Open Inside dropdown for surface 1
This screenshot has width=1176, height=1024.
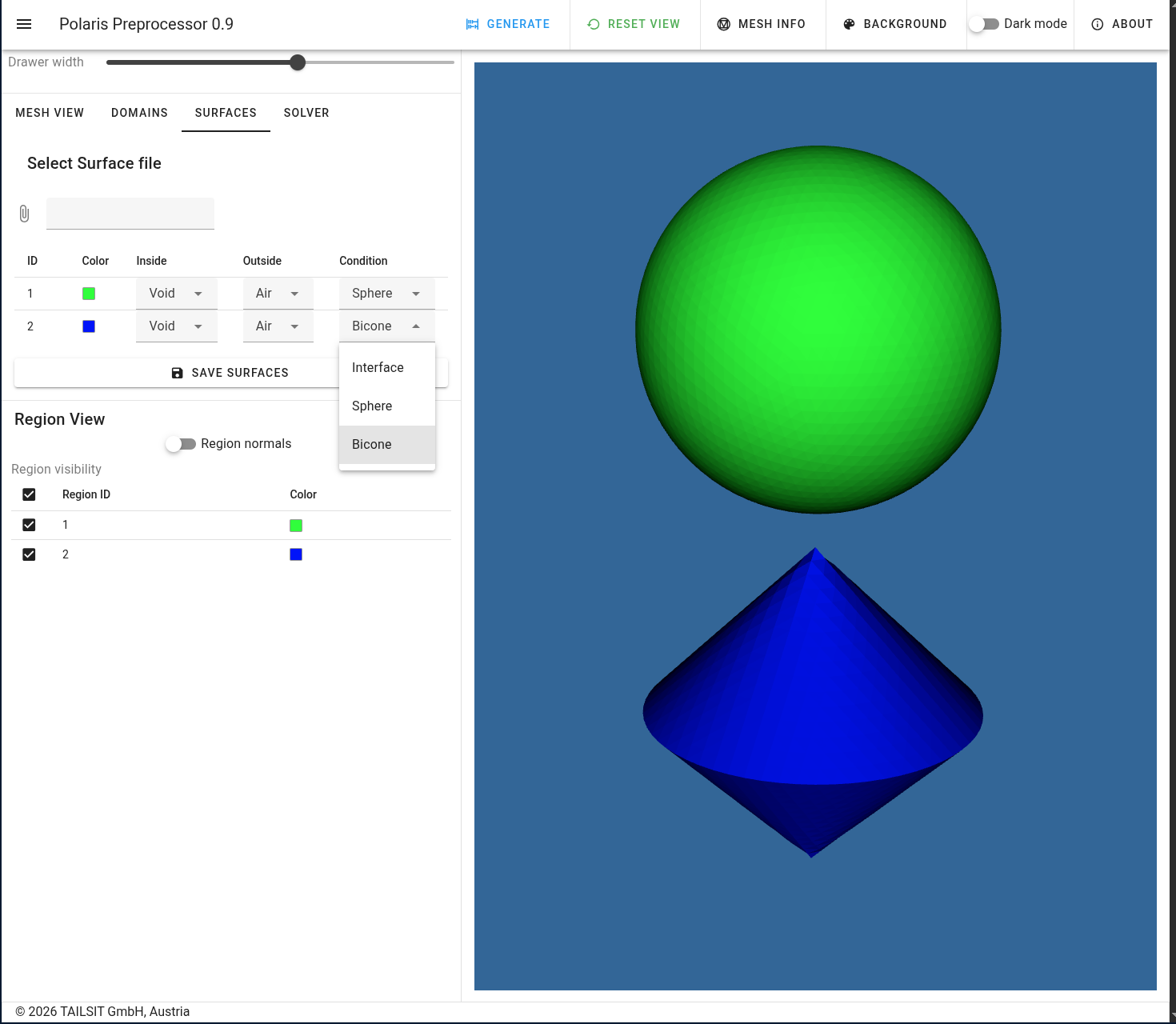177,294
